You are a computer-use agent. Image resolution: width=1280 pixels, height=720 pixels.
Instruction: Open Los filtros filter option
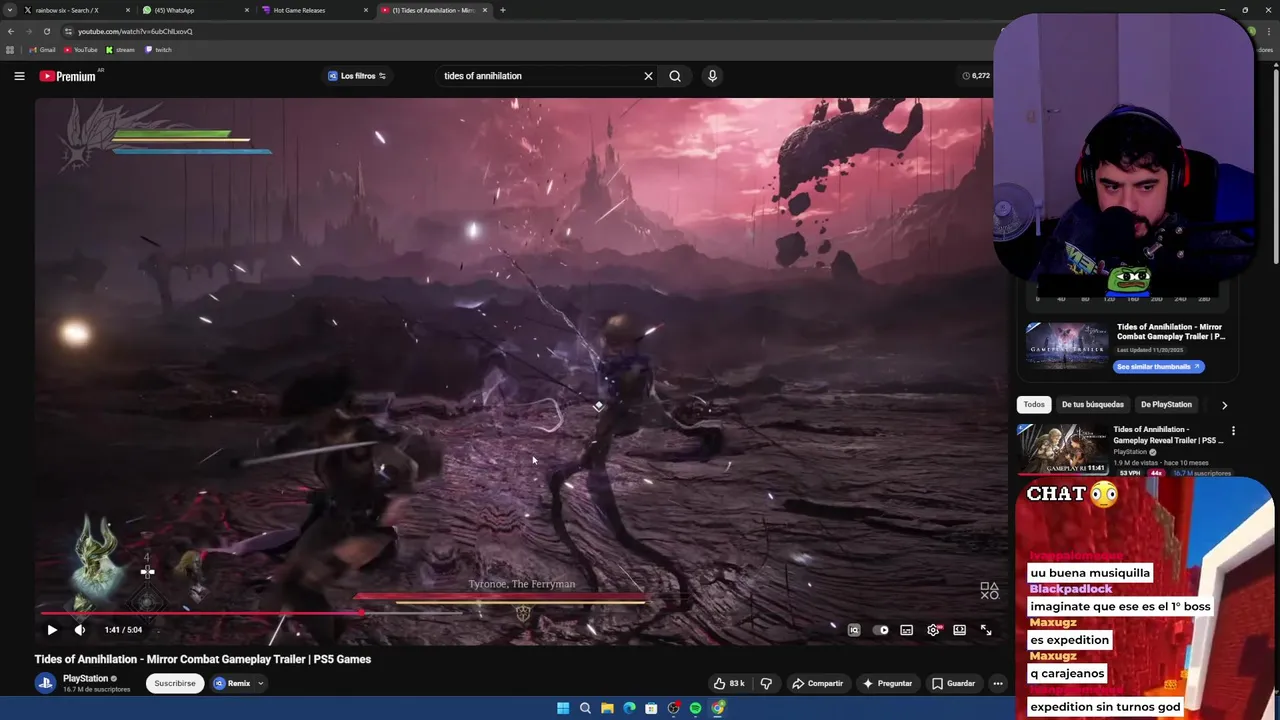(358, 76)
